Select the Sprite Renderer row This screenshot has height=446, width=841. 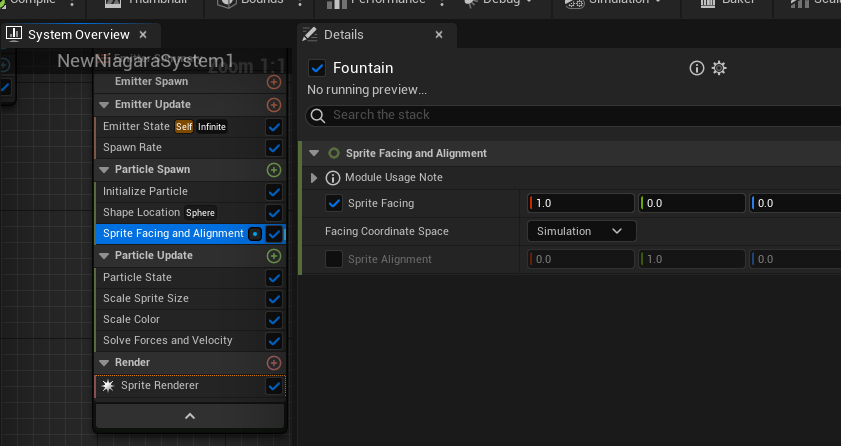[x=190, y=386]
